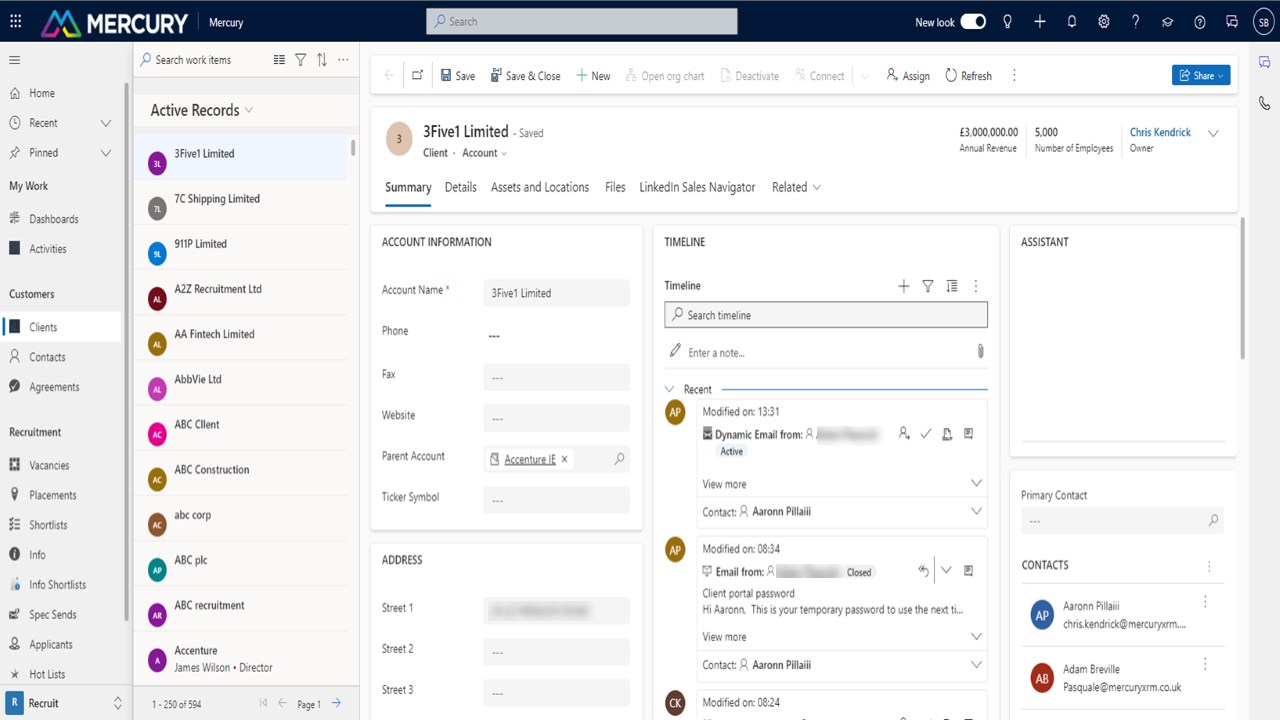Click the Account Name field
The width and height of the screenshot is (1280, 720).
pos(556,293)
